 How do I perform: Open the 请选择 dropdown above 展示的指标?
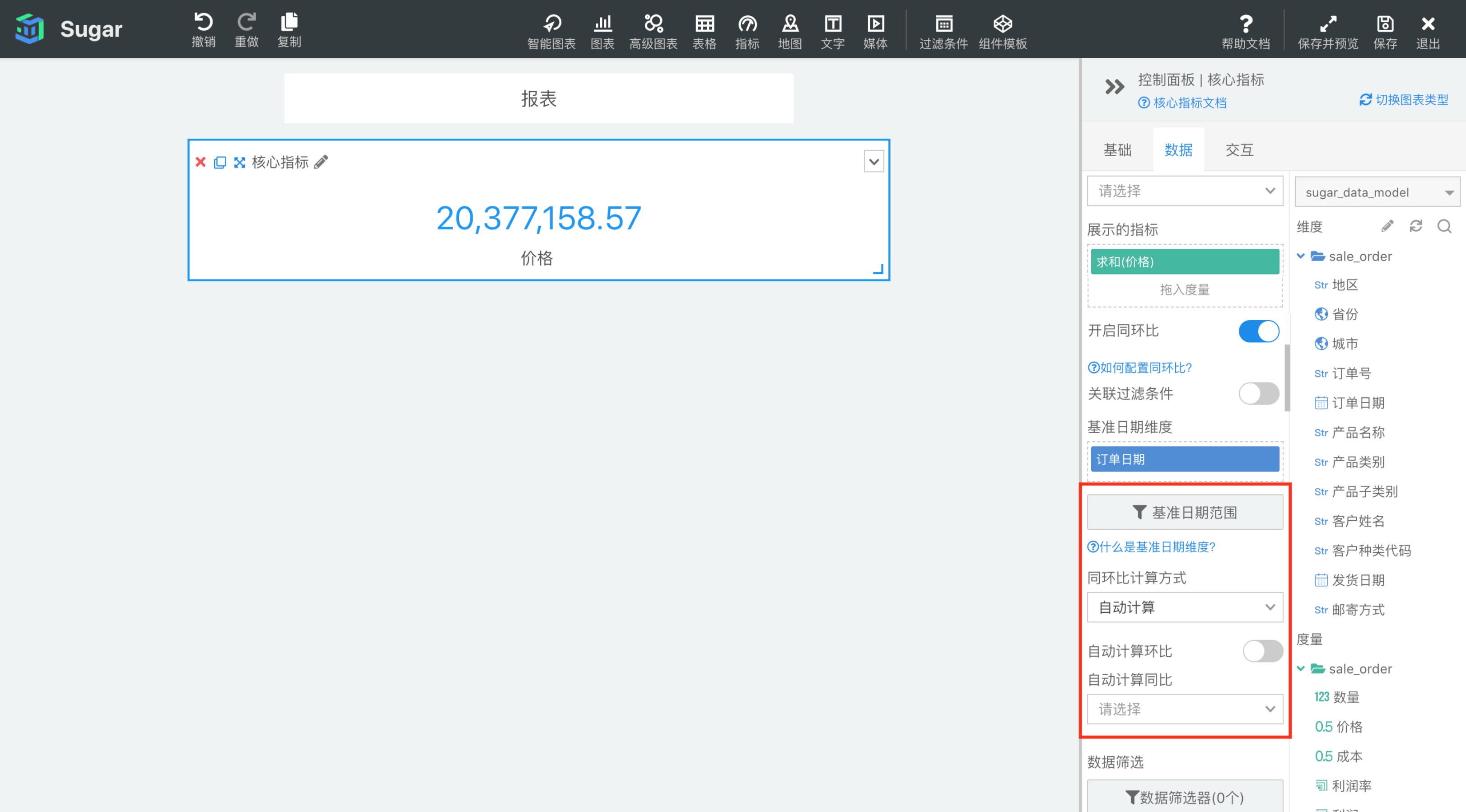pos(1185,191)
